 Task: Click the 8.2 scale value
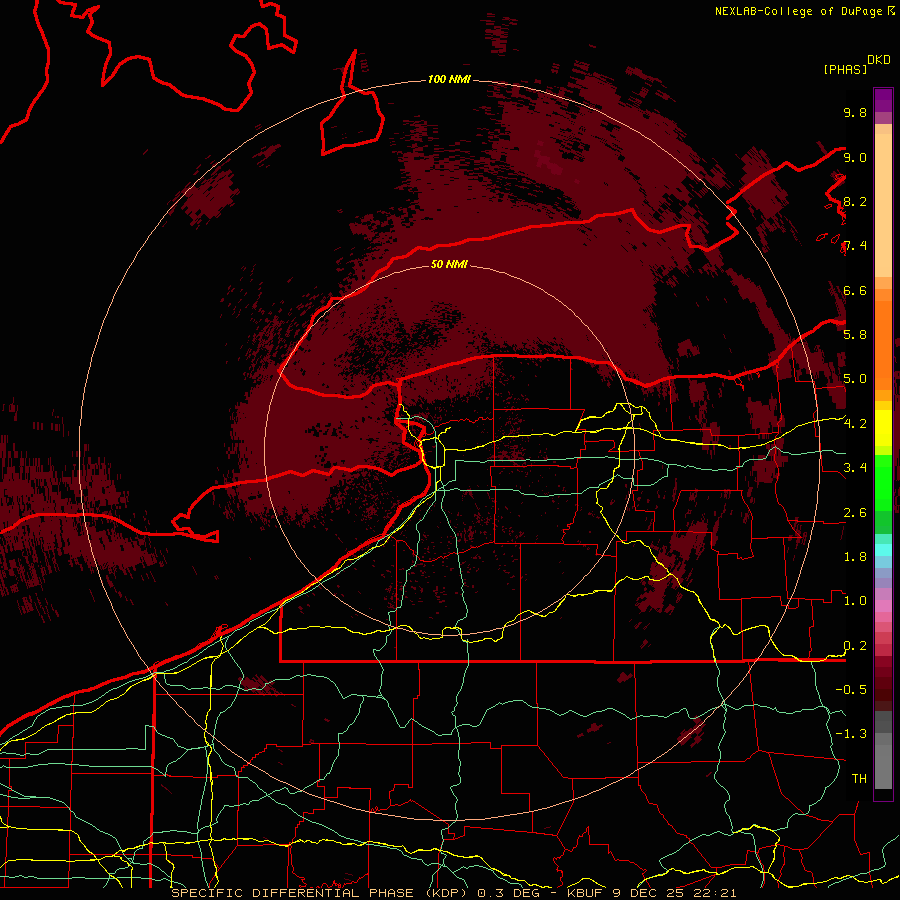(855, 201)
